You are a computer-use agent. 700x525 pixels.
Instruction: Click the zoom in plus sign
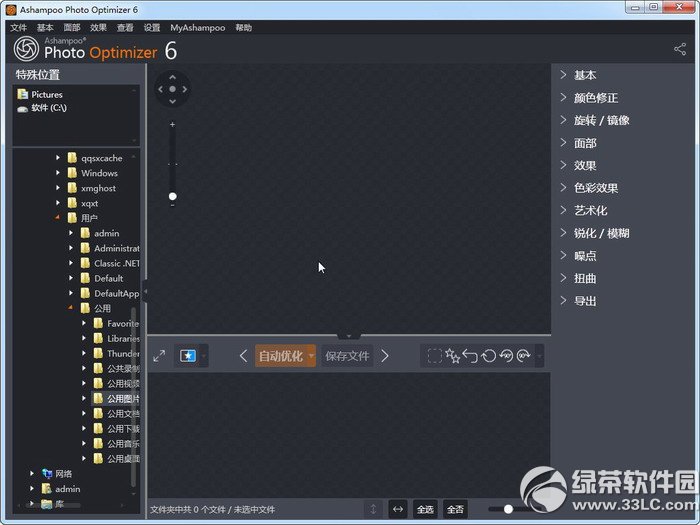tap(172, 125)
